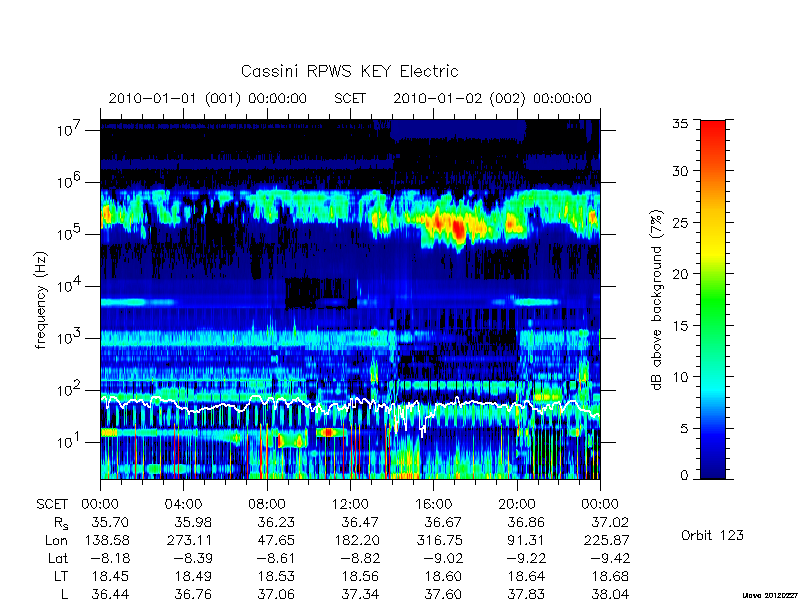Click the 'dB above background (7%)' label
Screen dimensions: 800x600
click(657, 301)
